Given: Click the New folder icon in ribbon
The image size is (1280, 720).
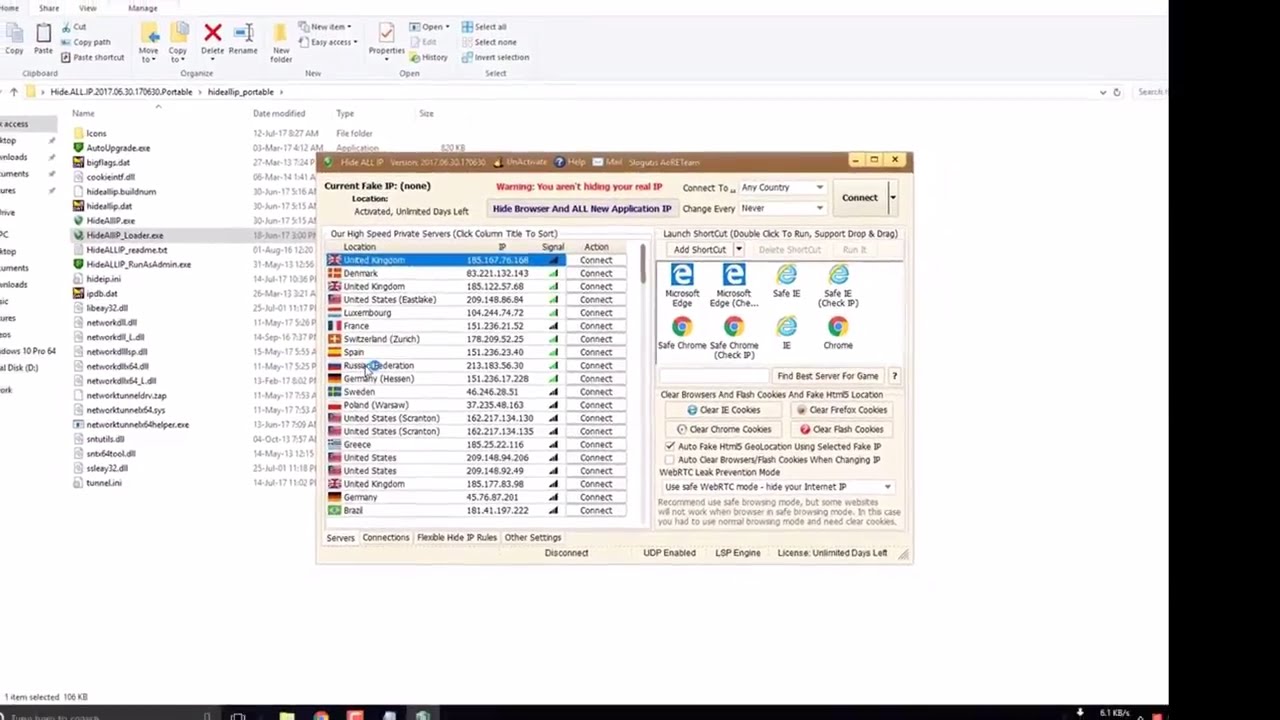Looking at the screenshot, I should (x=281, y=44).
